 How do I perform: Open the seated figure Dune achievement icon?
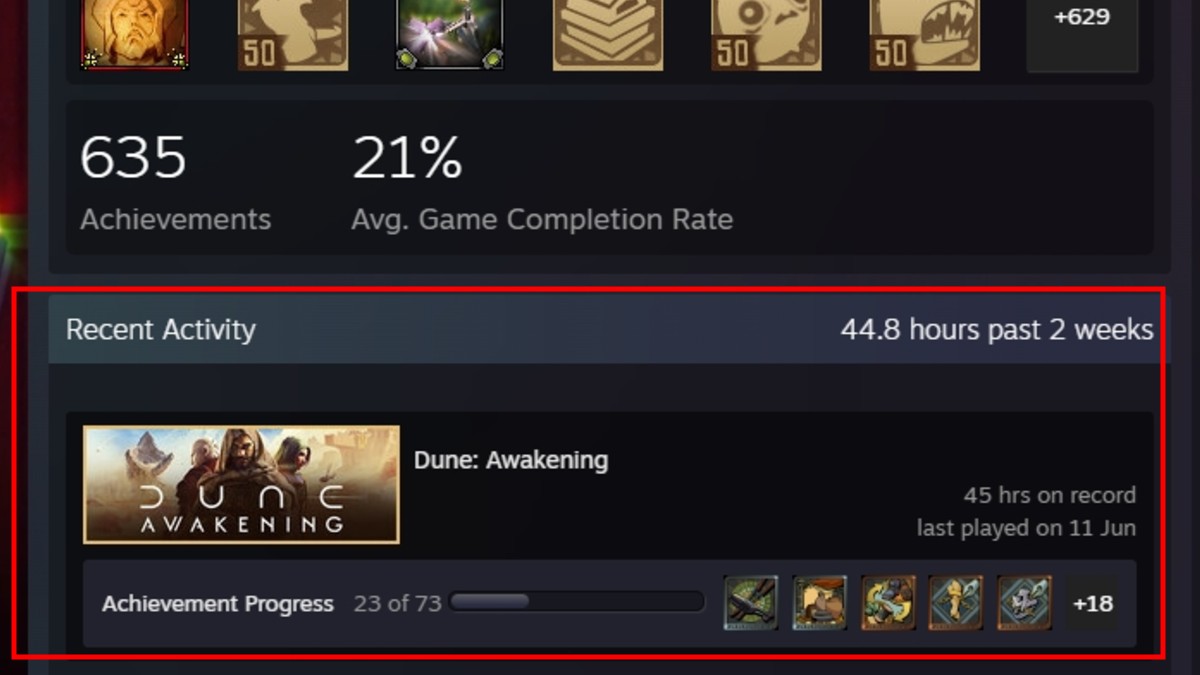coord(820,603)
